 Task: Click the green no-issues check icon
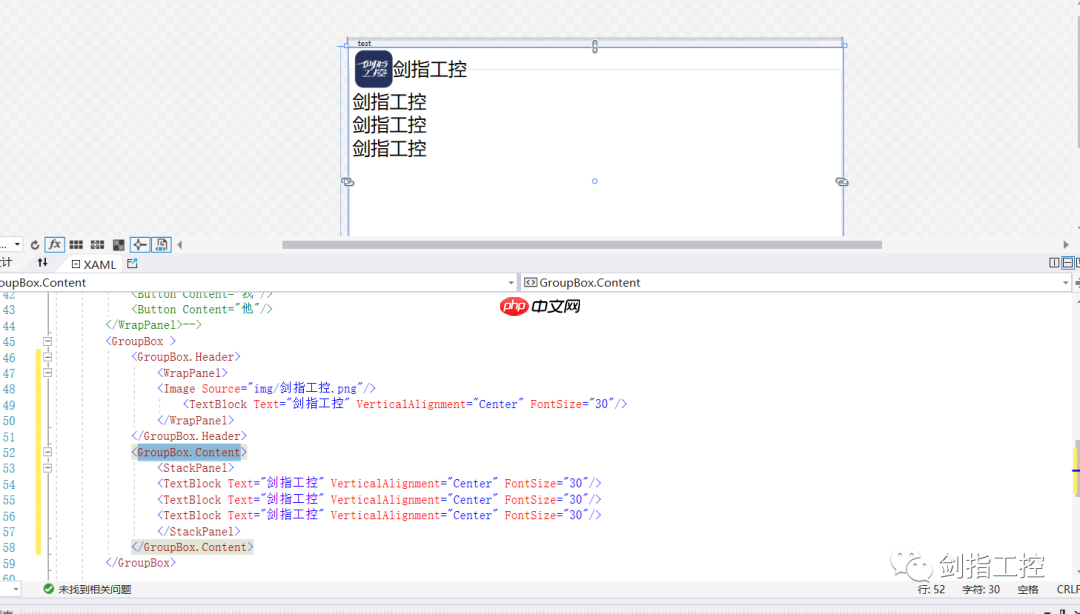click(x=48, y=589)
